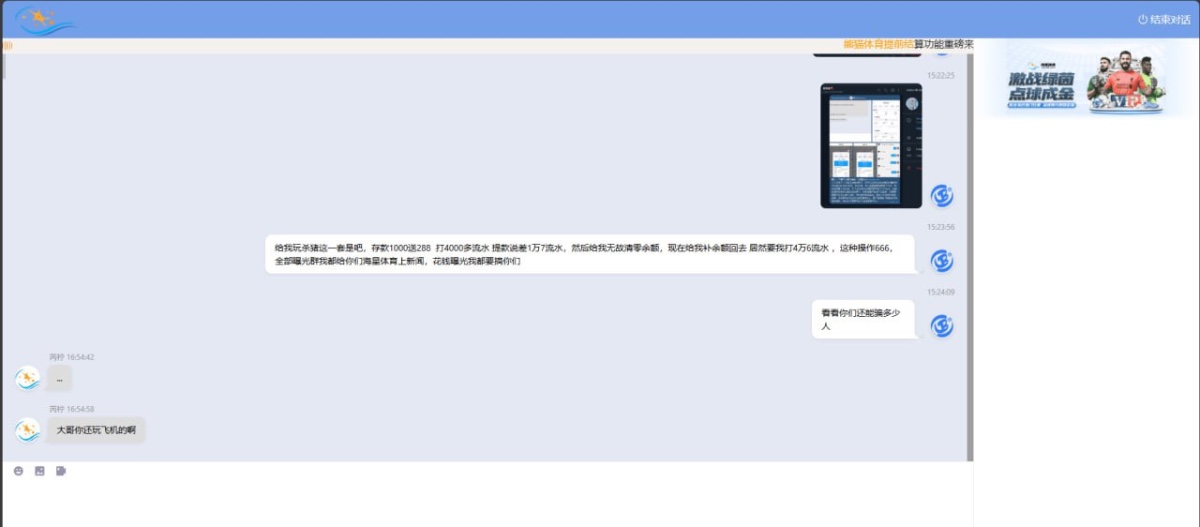Click the image upload icon
1200x527 pixels.
pyautogui.click(x=40, y=471)
